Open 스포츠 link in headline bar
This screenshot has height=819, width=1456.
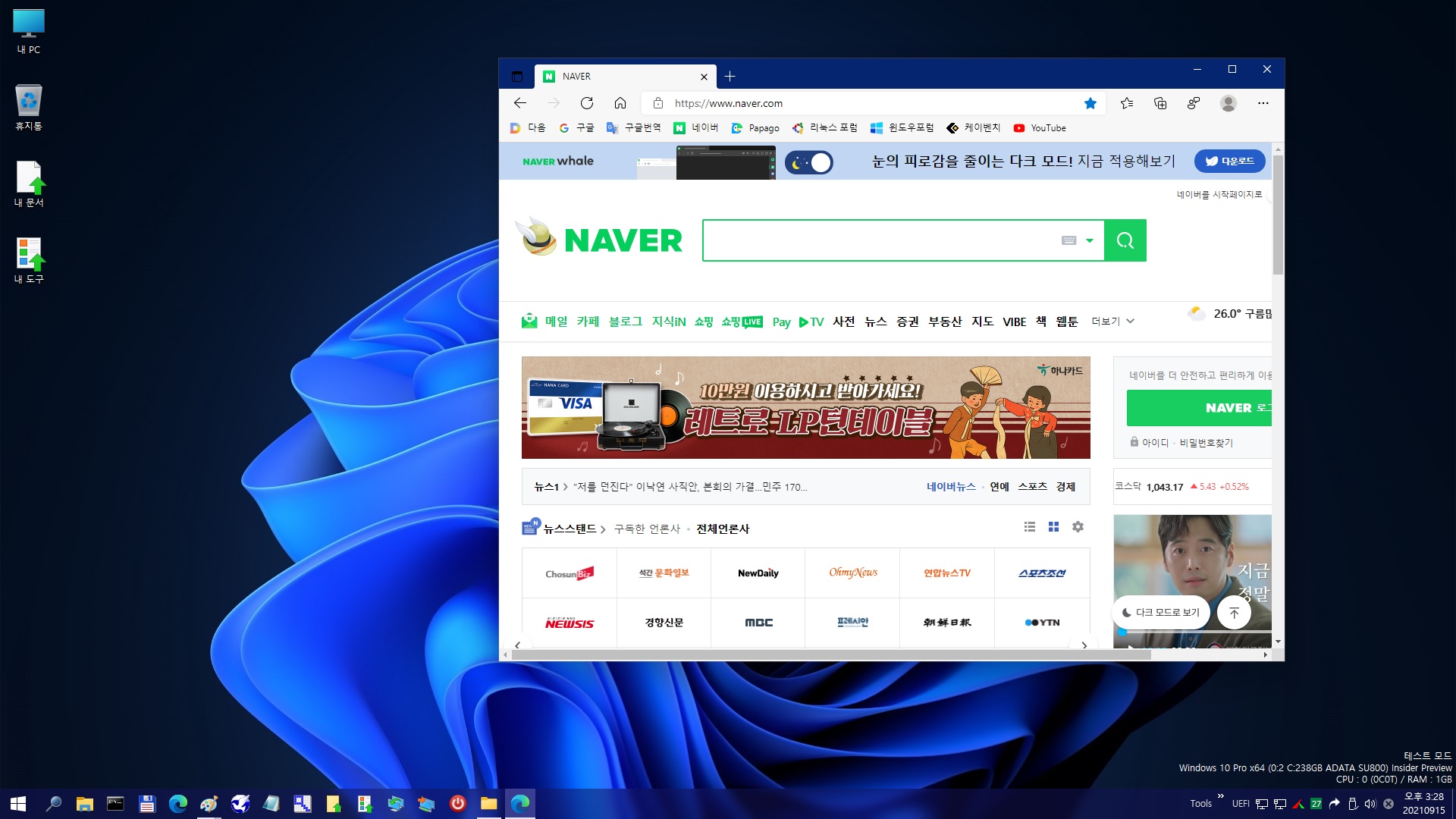(1032, 487)
